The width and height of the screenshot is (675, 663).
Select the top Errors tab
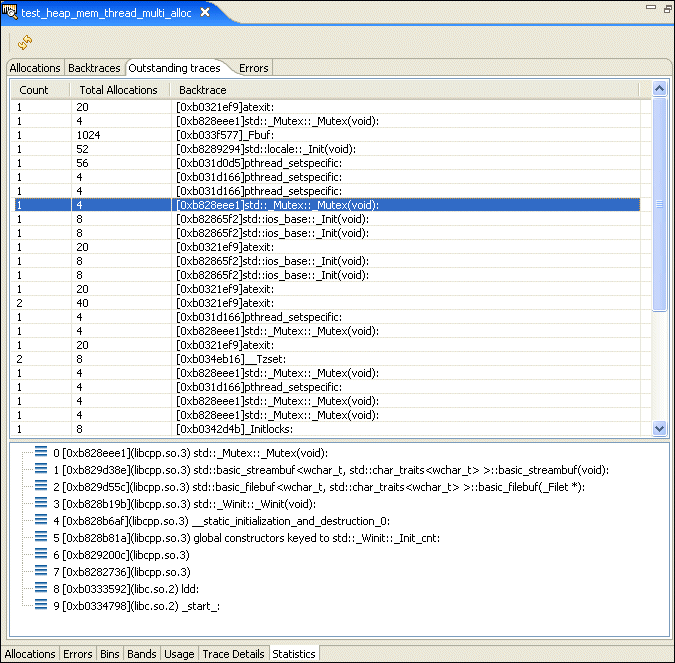tap(253, 68)
